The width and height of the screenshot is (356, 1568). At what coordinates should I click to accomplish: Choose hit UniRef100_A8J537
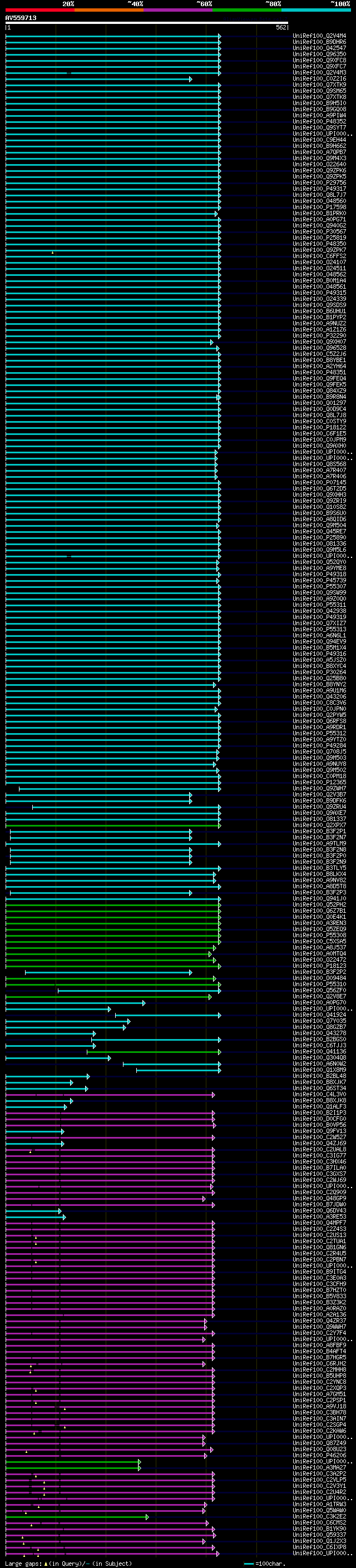click(319, 948)
